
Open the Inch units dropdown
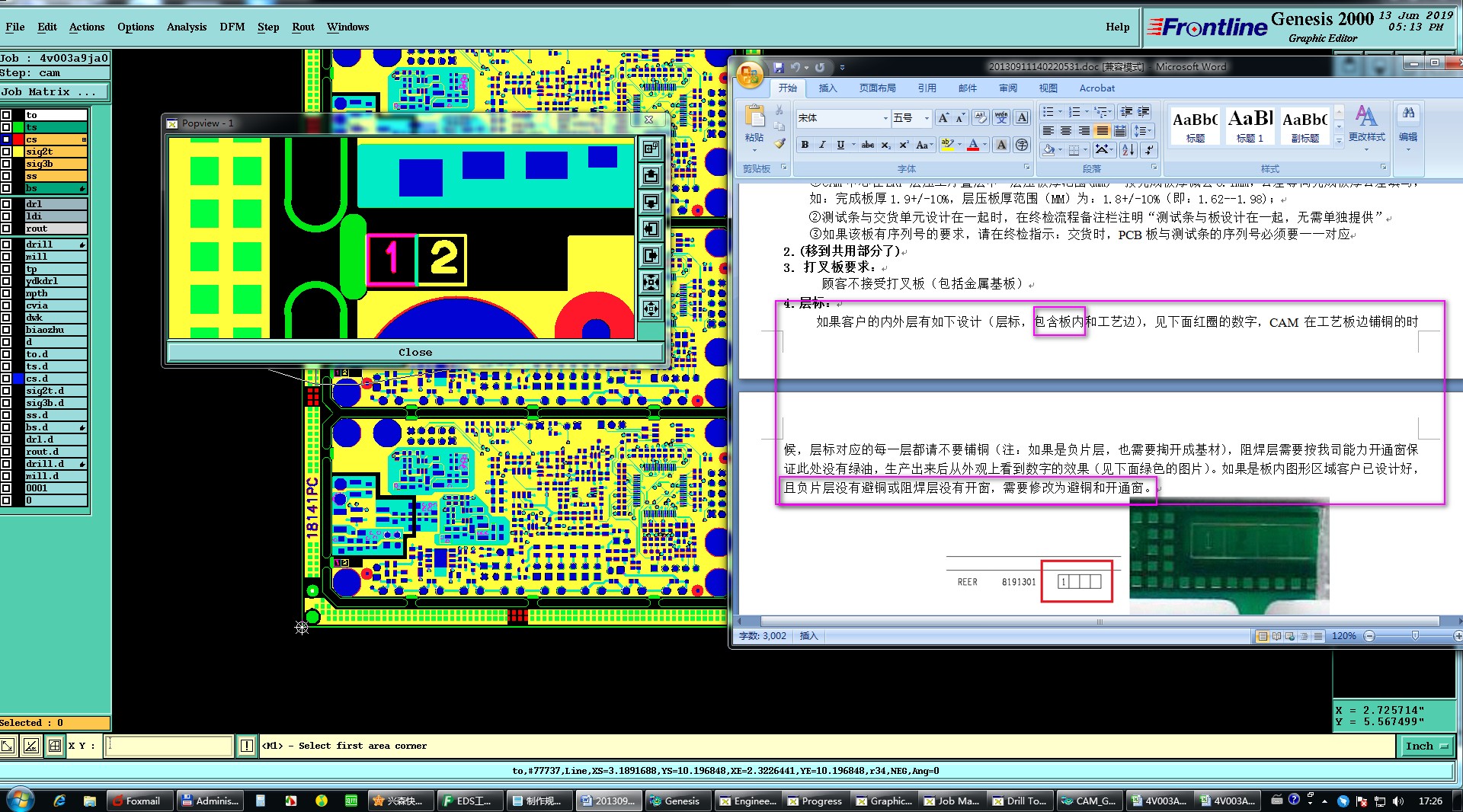(x=1427, y=746)
